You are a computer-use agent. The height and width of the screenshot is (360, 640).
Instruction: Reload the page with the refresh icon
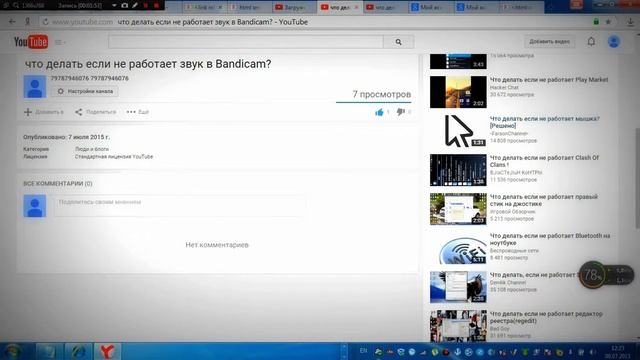pyautogui.click(x=45, y=22)
